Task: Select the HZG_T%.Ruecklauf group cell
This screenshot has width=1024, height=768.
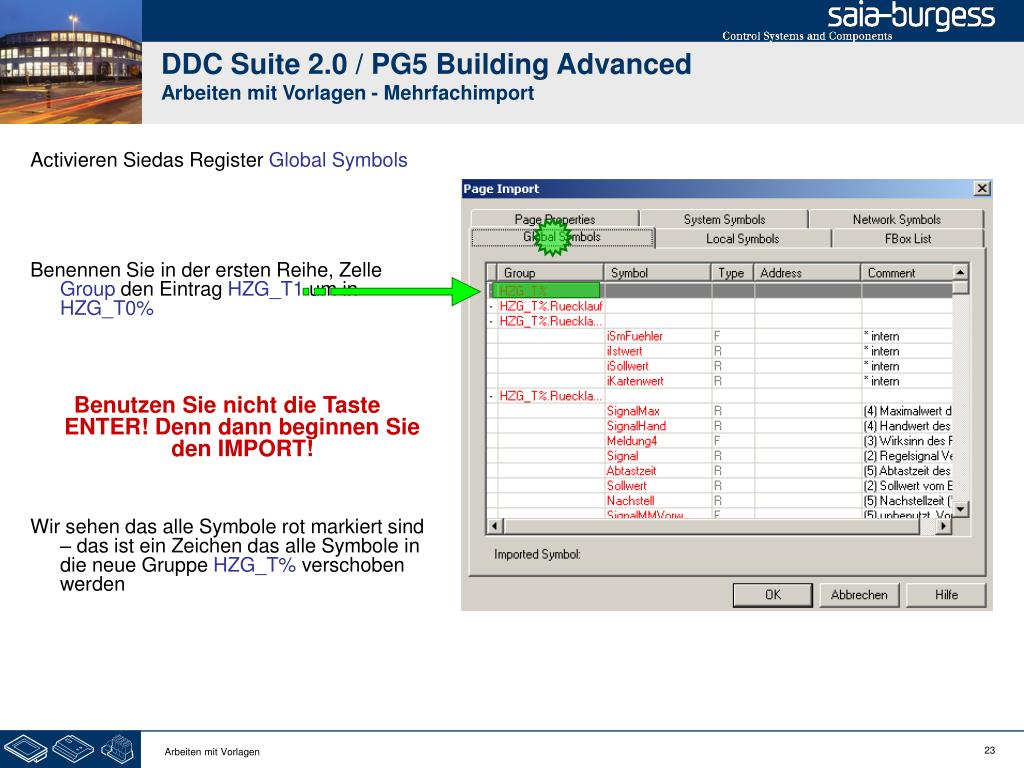Action: [551, 306]
